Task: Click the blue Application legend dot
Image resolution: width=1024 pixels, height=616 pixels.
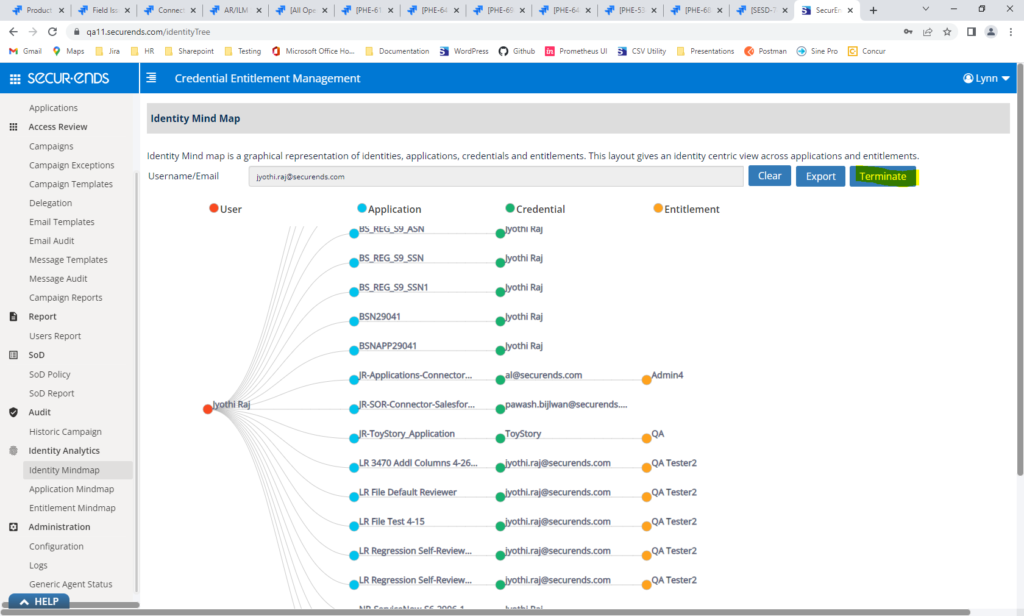Action: [362, 208]
